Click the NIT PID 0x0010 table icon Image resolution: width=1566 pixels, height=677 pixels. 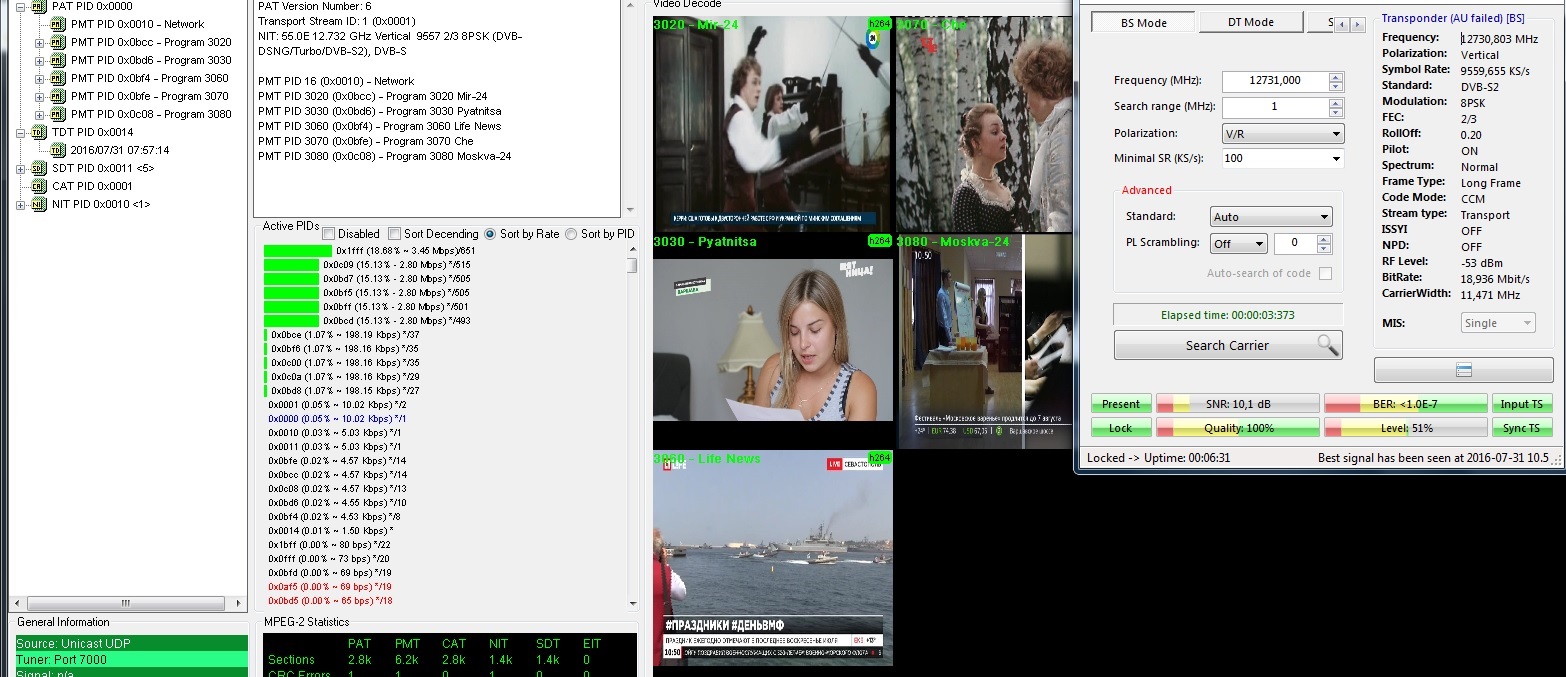(x=39, y=204)
